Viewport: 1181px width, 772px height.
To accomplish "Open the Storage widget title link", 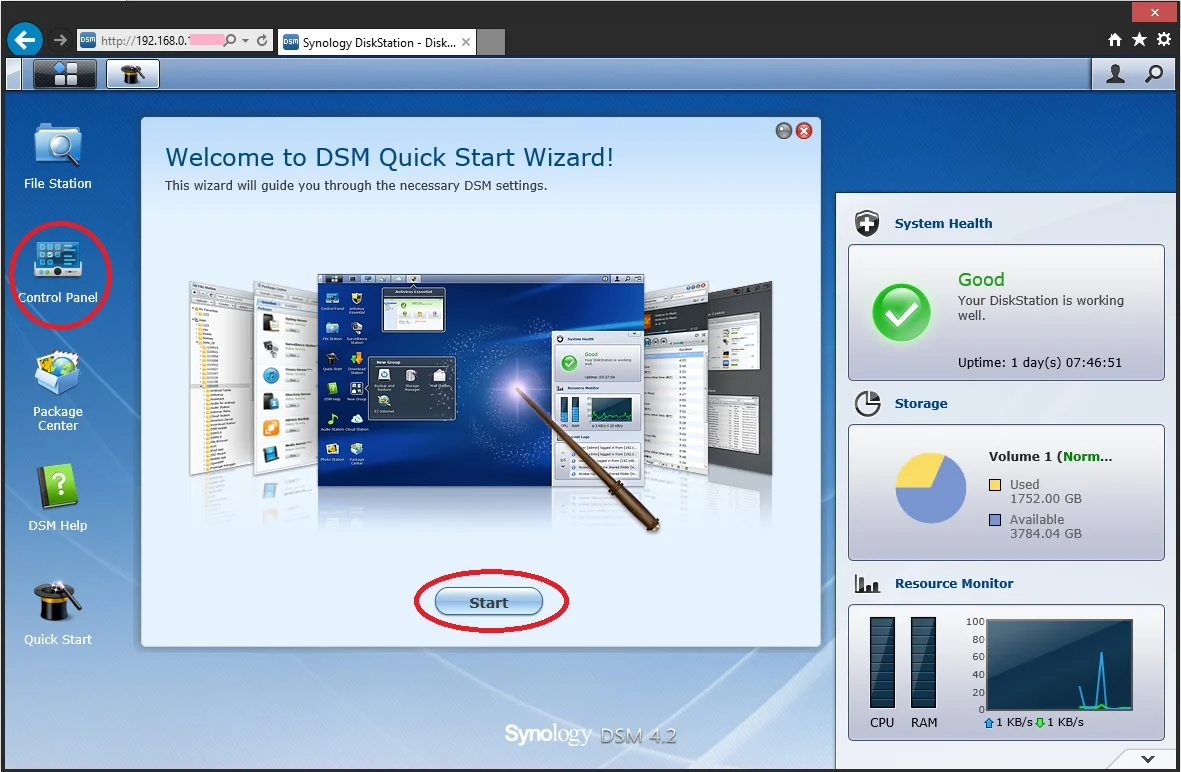I will 921,403.
